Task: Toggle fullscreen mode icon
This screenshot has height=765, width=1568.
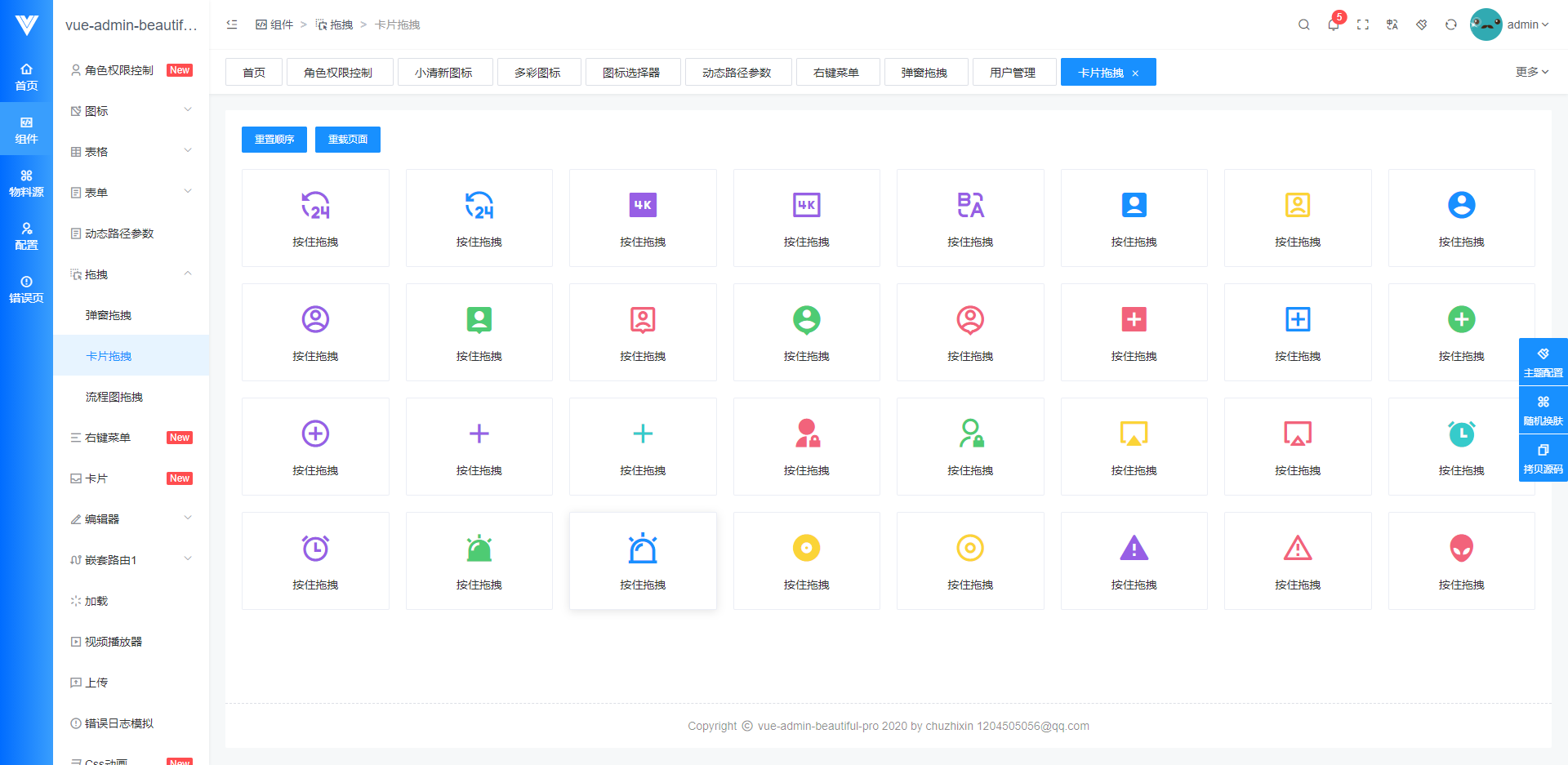Action: (x=1363, y=24)
